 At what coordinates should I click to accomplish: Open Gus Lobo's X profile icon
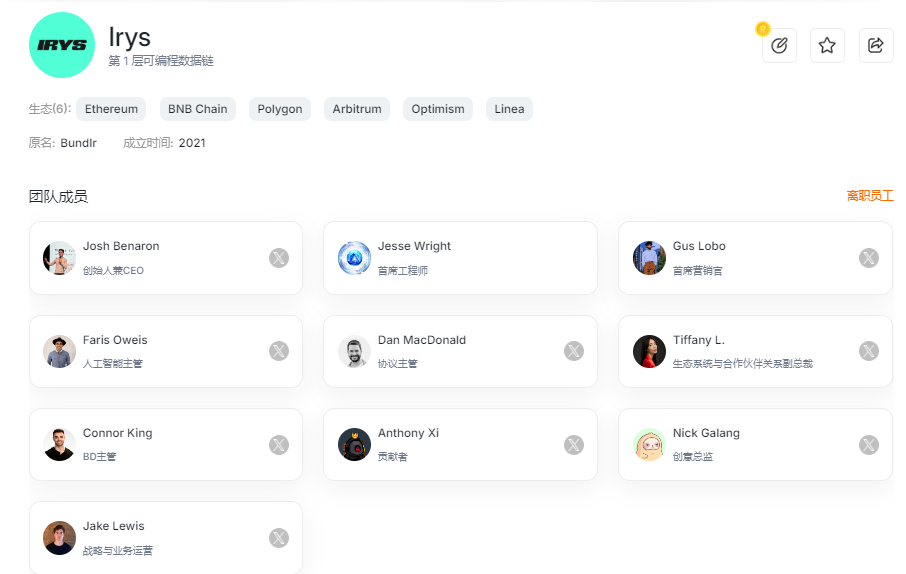(x=869, y=258)
